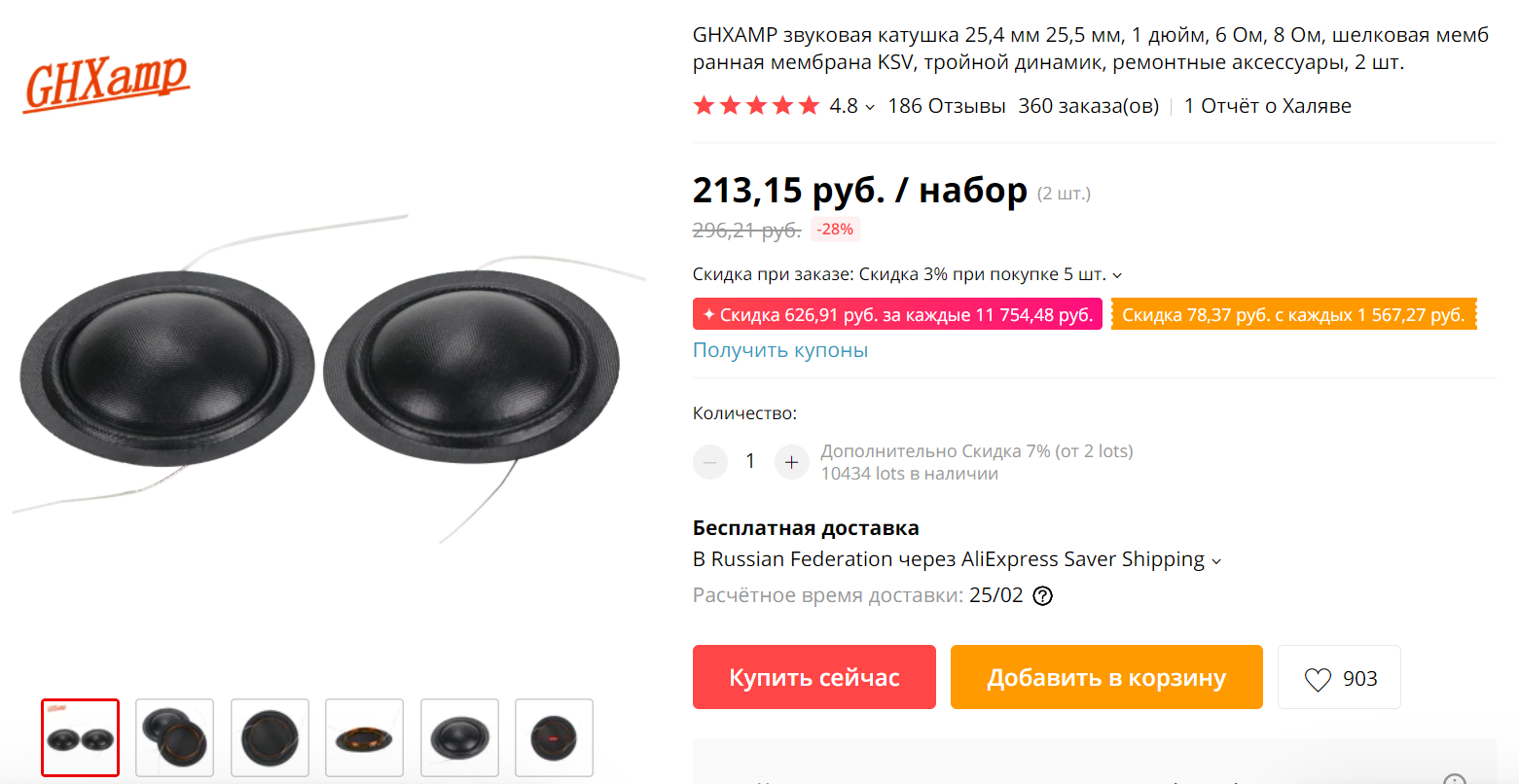The width and height of the screenshot is (1519, 784).
Task: Expand the 4.8 rating breakdown chevron
Action: (x=870, y=107)
